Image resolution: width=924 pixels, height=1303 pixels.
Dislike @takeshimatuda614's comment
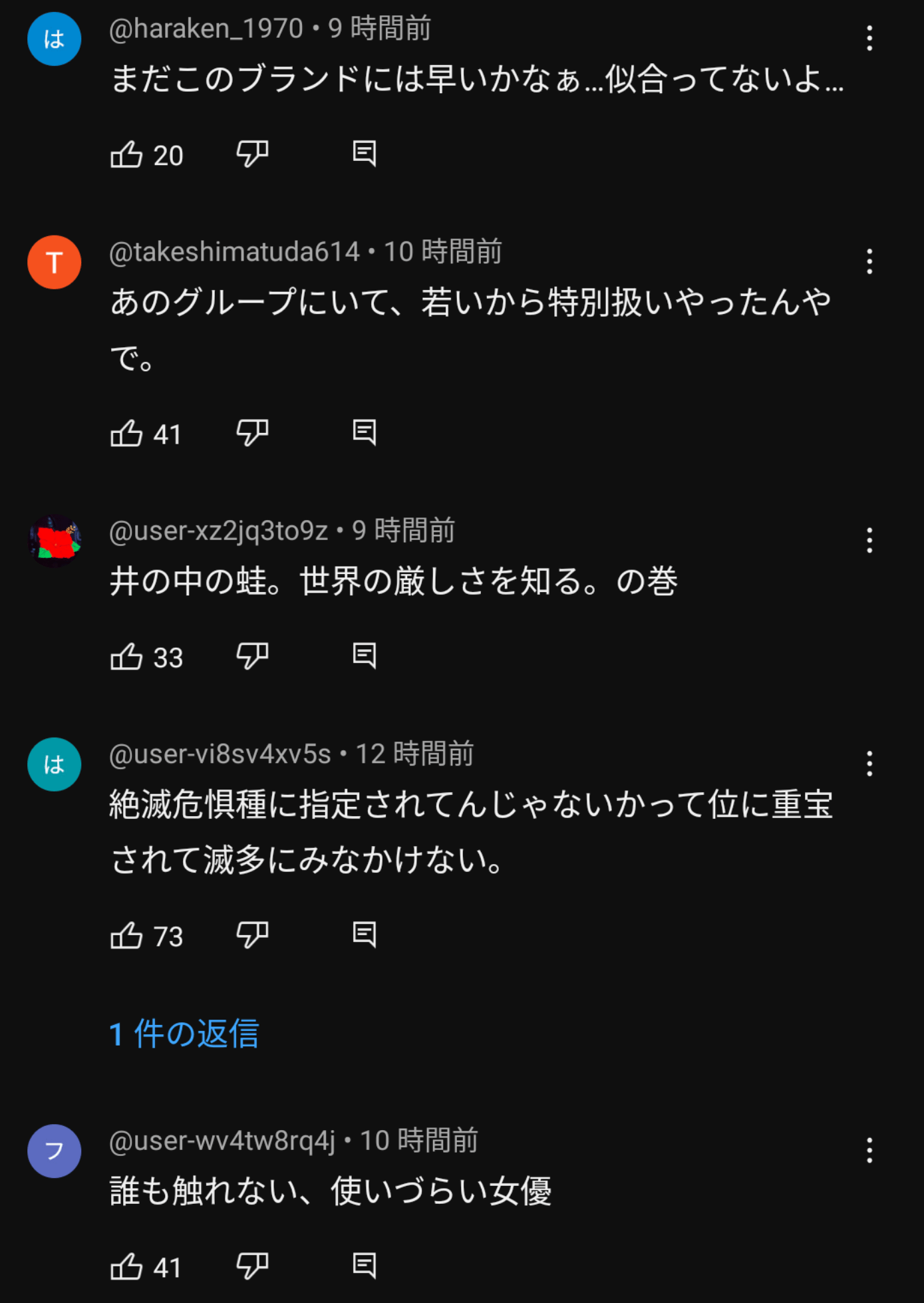tap(252, 434)
